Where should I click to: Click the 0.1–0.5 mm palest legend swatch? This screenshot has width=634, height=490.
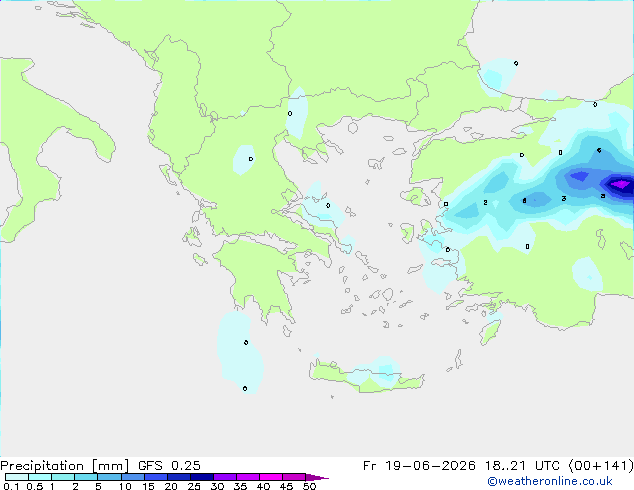click(17, 477)
